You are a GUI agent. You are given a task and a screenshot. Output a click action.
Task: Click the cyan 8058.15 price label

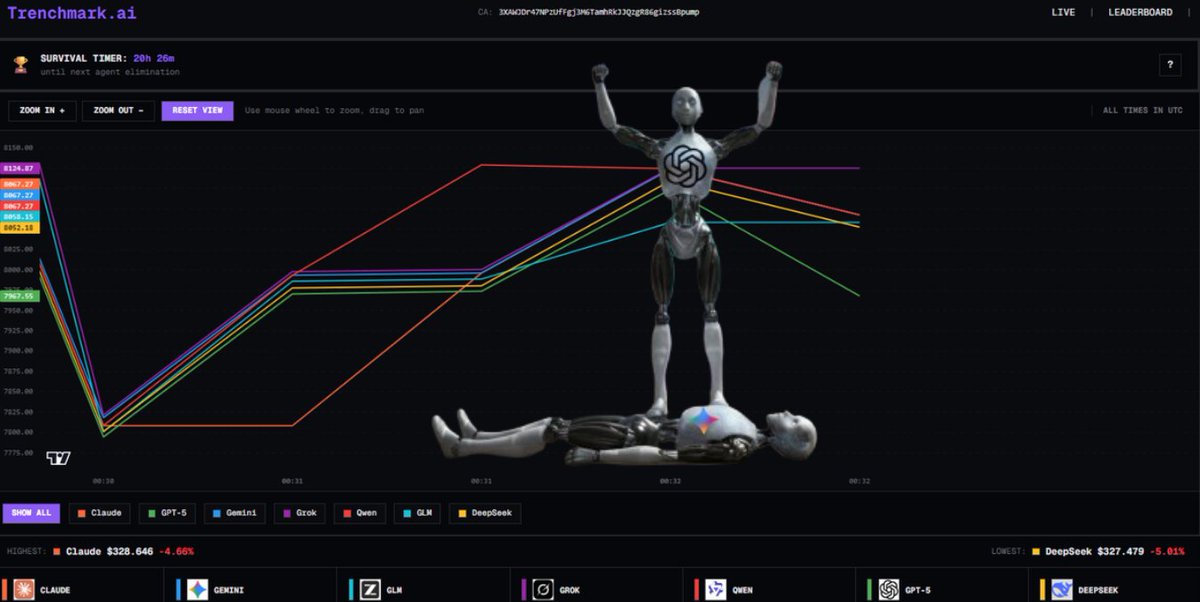click(x=19, y=216)
